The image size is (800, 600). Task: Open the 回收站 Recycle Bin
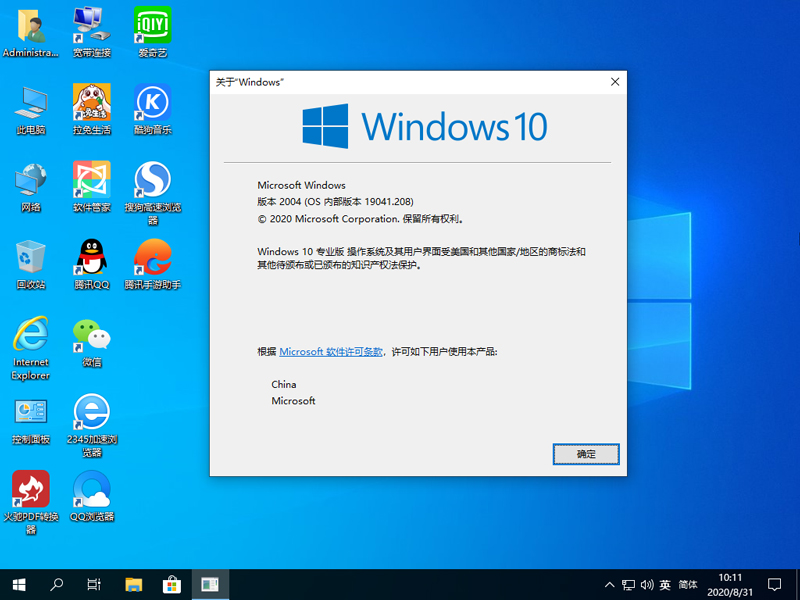30,260
